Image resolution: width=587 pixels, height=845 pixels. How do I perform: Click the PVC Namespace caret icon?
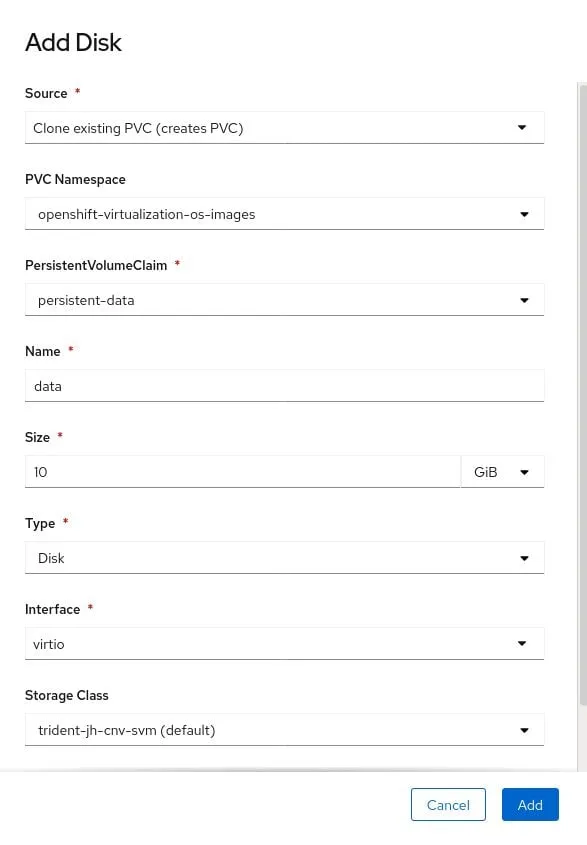[x=524, y=213]
